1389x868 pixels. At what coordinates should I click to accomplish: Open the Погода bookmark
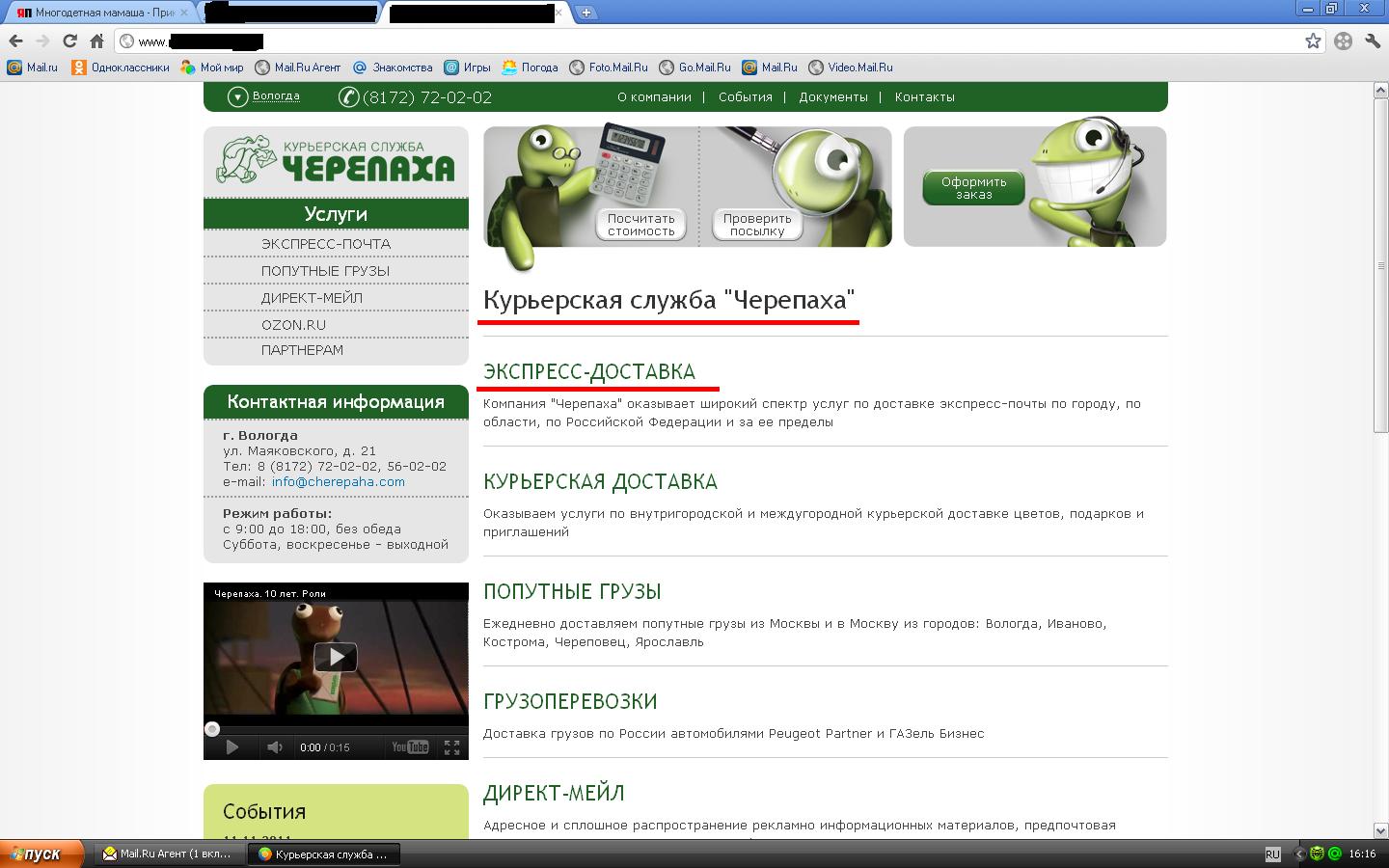[x=530, y=68]
